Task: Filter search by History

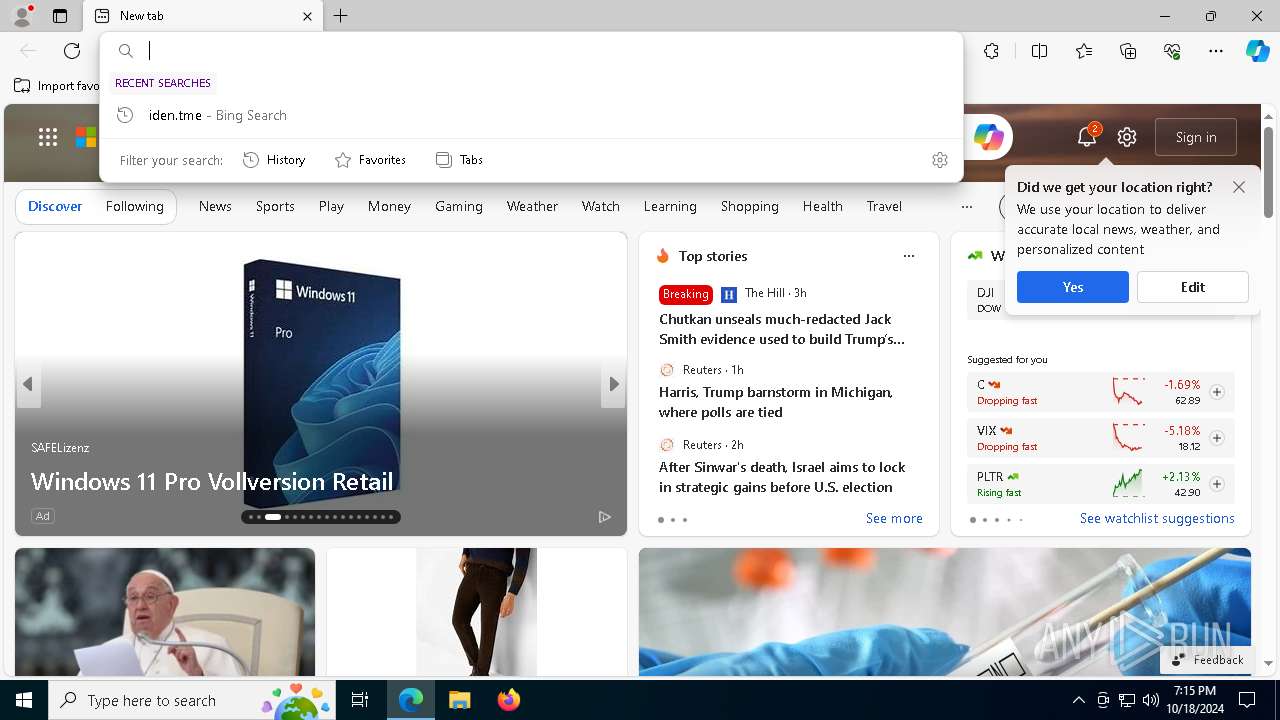Action: click(x=274, y=160)
